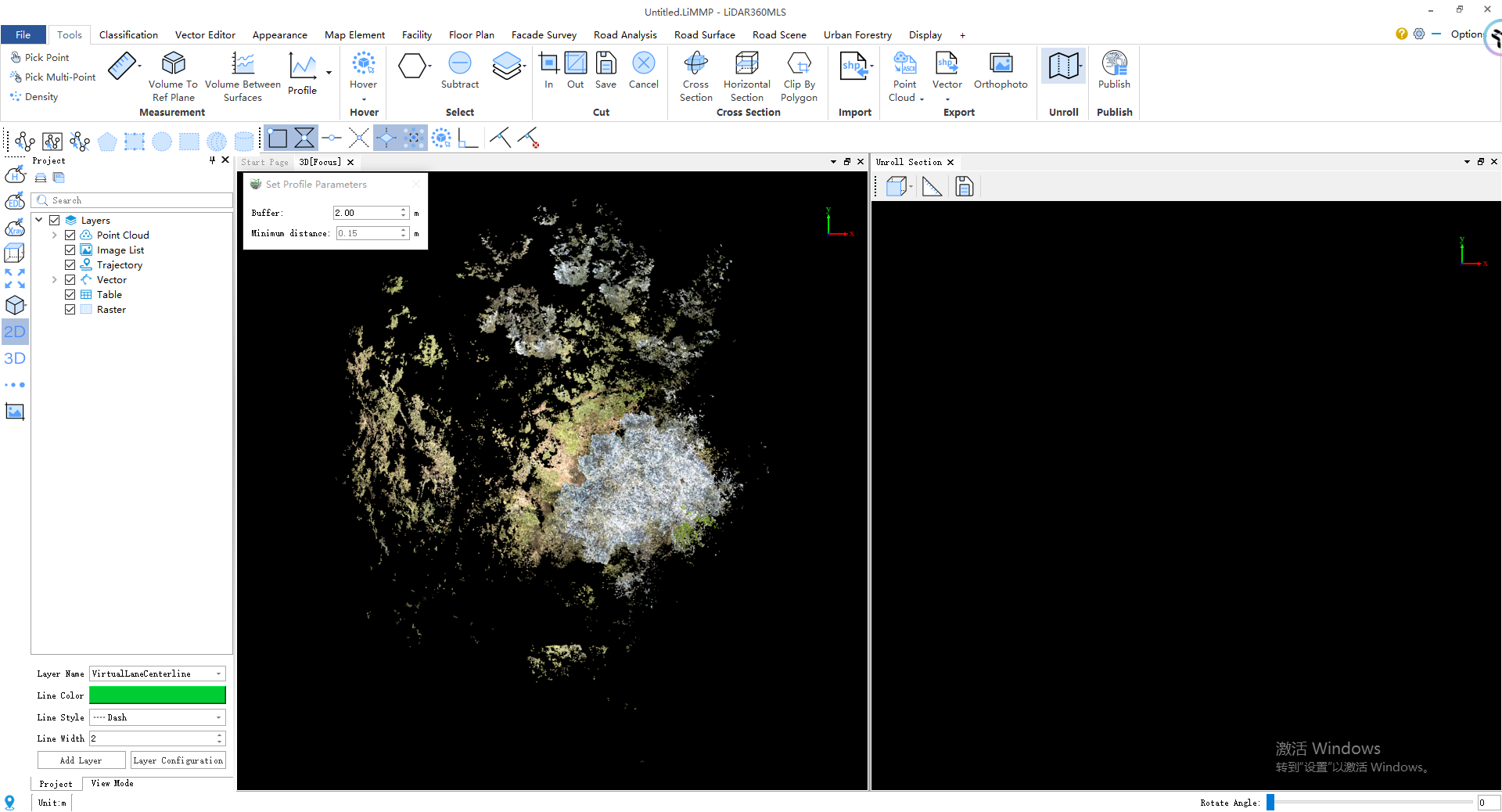Select the Volume To Ref Plane tool
The image size is (1502, 812).
(173, 76)
